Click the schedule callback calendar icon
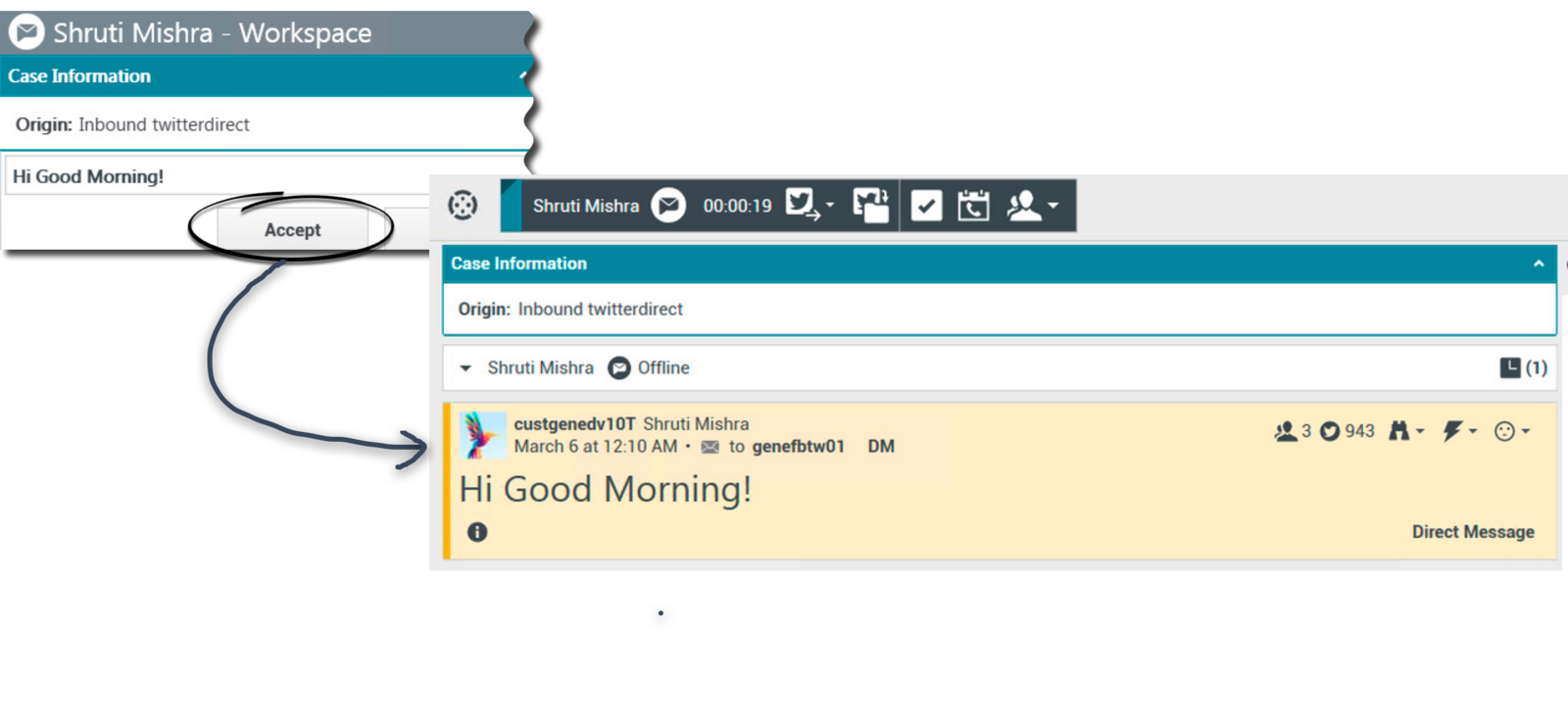Screen dimensions: 1568x727 tap(973, 205)
